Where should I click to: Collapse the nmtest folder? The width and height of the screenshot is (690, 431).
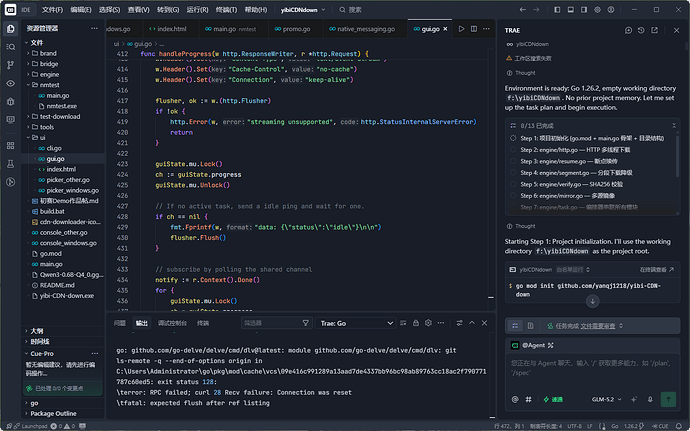(64, 85)
